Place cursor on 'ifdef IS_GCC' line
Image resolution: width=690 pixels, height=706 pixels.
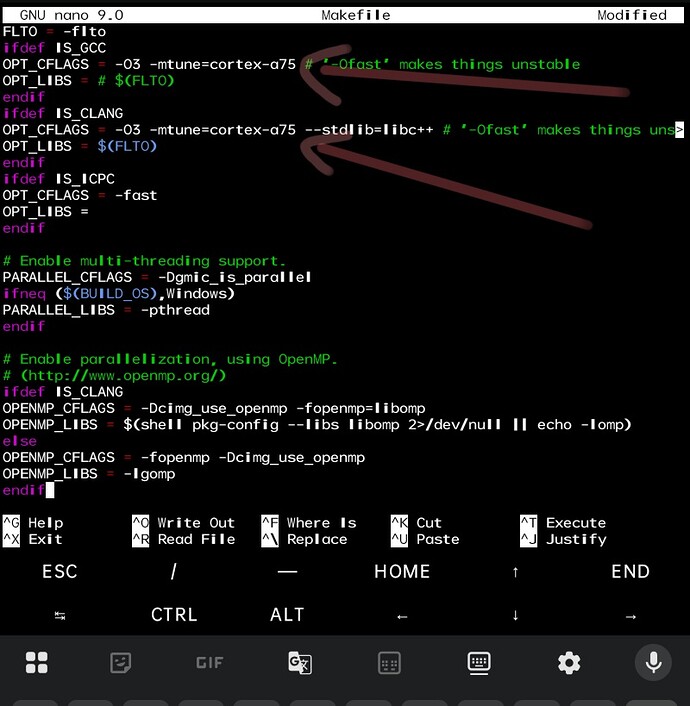click(54, 48)
